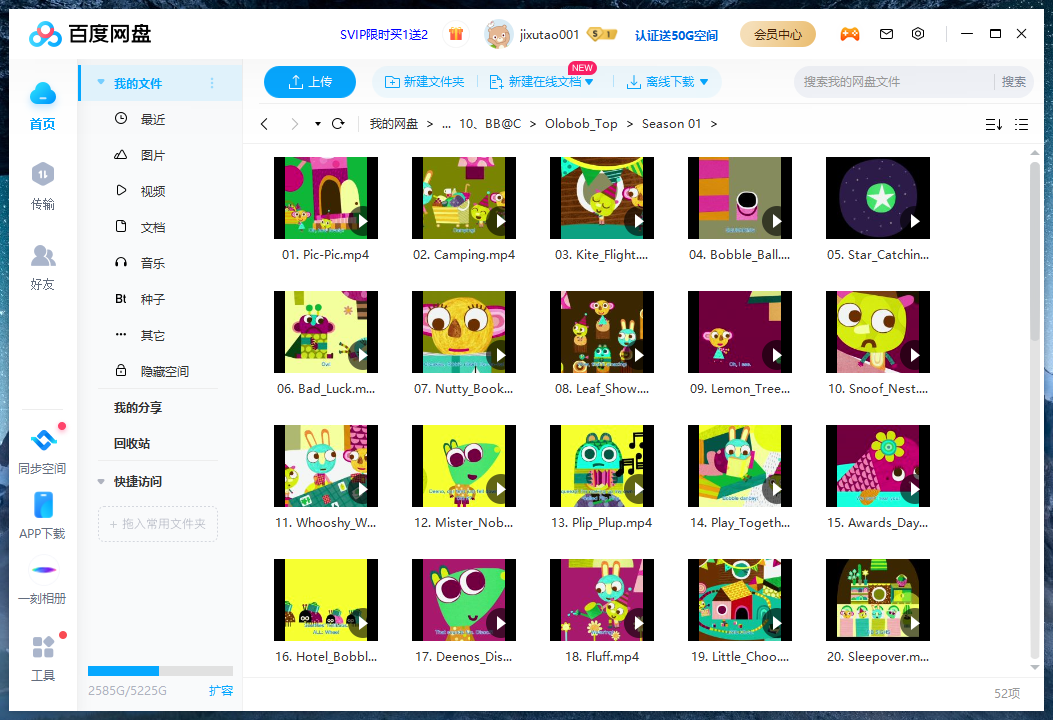The width and height of the screenshot is (1053, 720).
Task: Open navigation history dropdown arrow
Action: point(318,124)
